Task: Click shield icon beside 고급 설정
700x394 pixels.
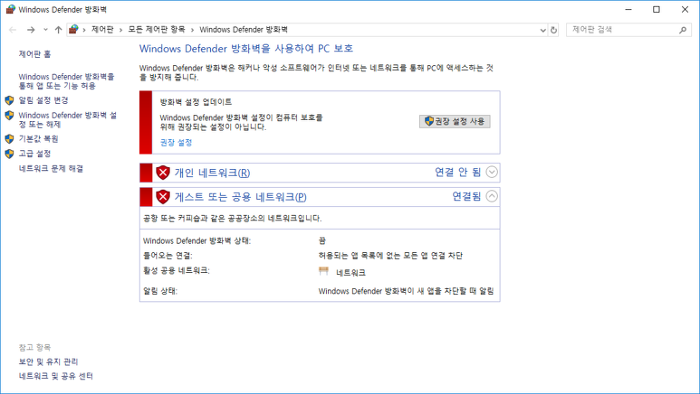Action: click(9, 153)
